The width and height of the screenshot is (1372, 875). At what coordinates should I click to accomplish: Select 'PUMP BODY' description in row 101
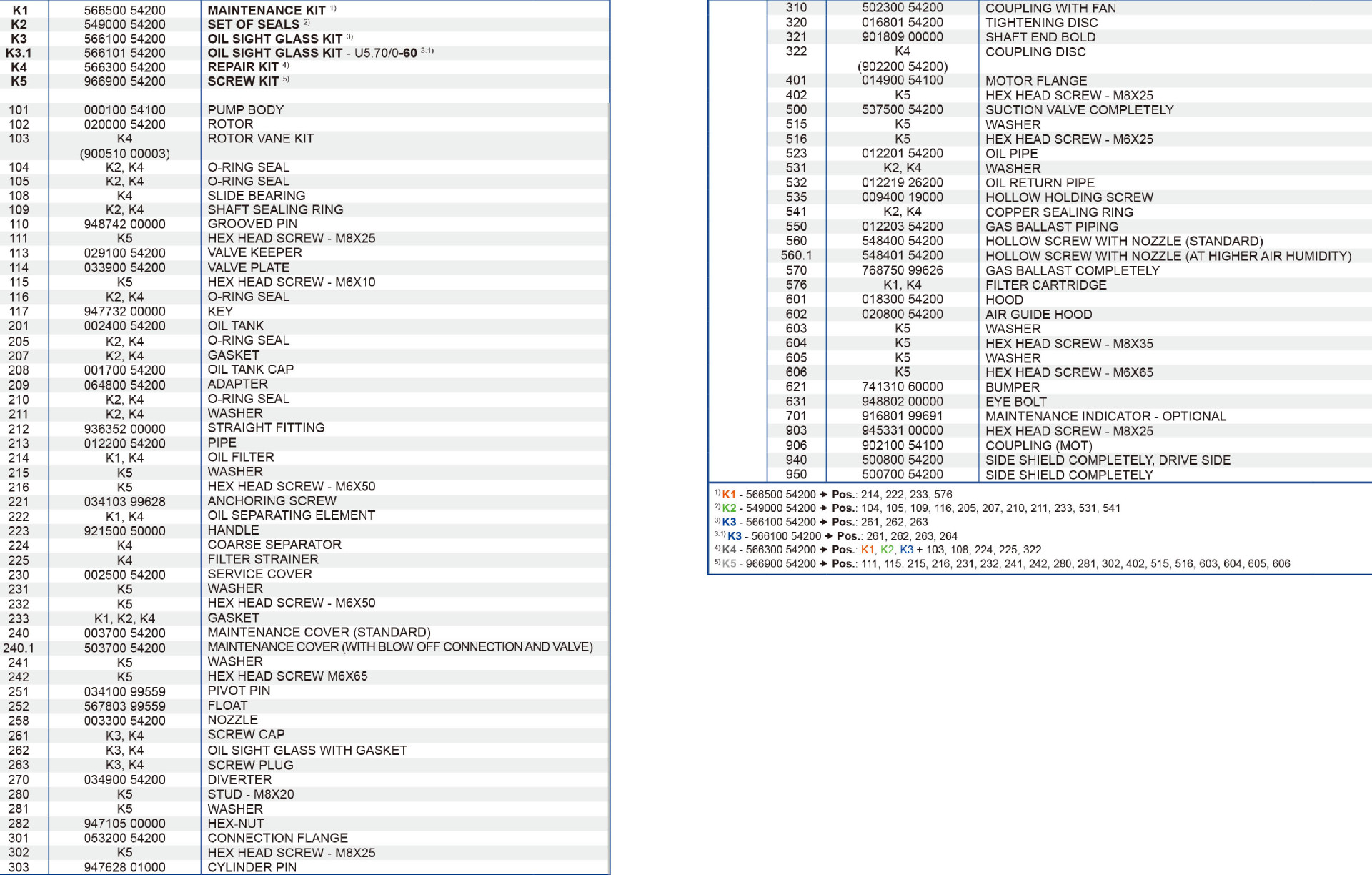pyautogui.click(x=246, y=110)
